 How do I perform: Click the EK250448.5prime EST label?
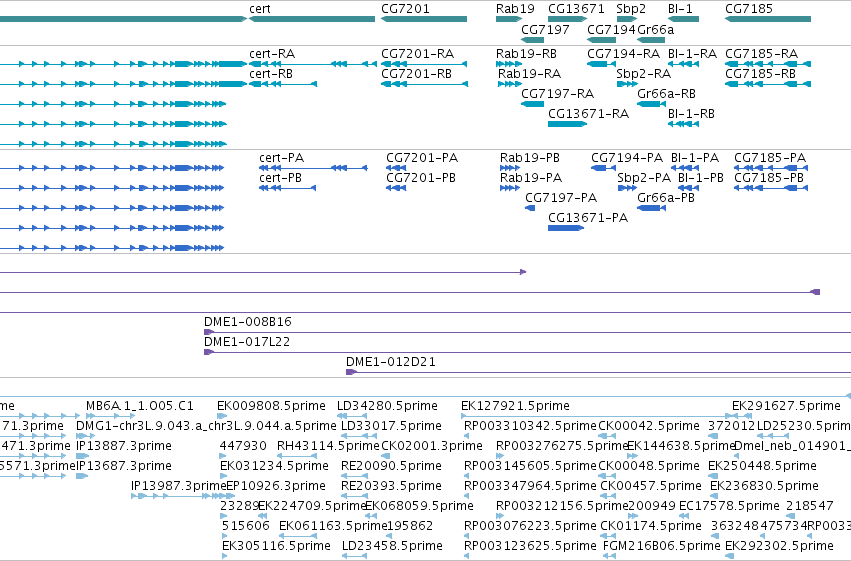[x=762, y=466]
